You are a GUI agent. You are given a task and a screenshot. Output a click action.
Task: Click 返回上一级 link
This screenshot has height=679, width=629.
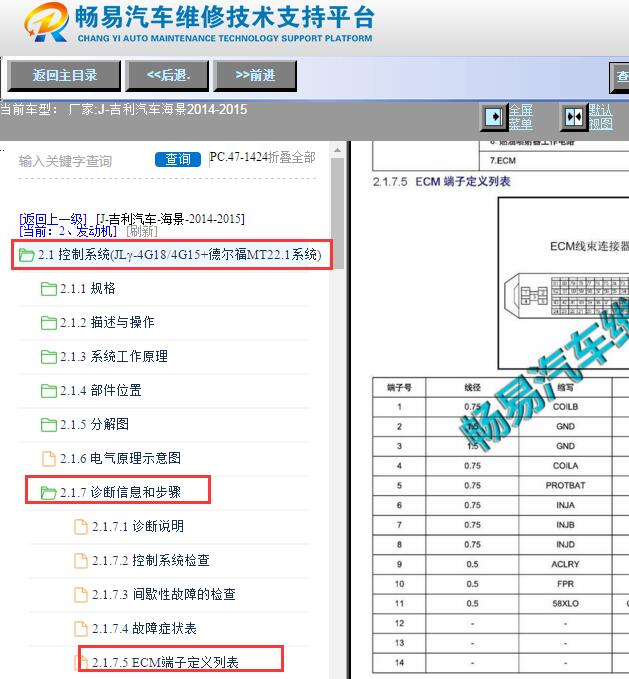pos(53,219)
